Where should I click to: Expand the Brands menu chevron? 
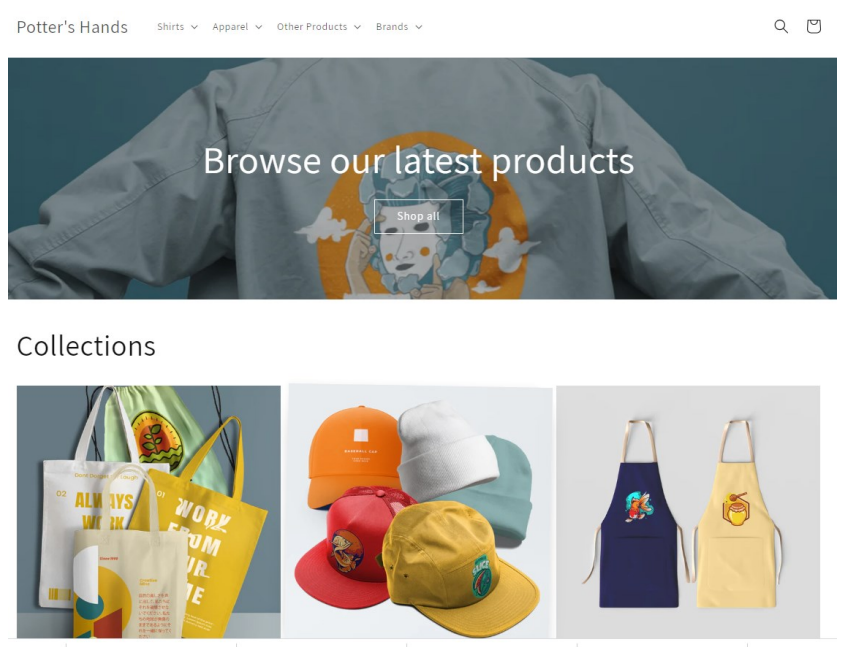pyautogui.click(x=419, y=27)
